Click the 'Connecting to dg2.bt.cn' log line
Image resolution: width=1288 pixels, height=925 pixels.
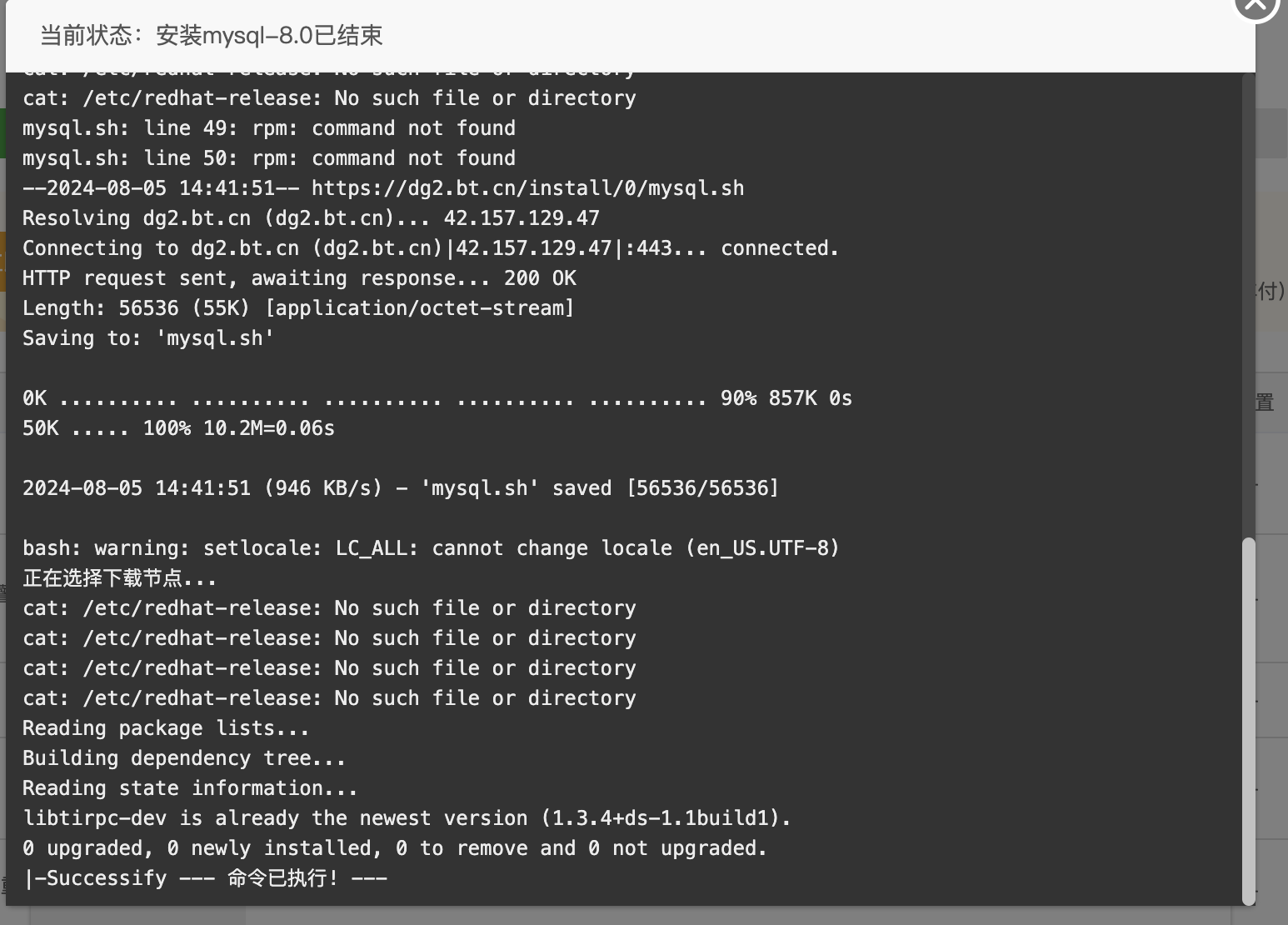(431, 248)
